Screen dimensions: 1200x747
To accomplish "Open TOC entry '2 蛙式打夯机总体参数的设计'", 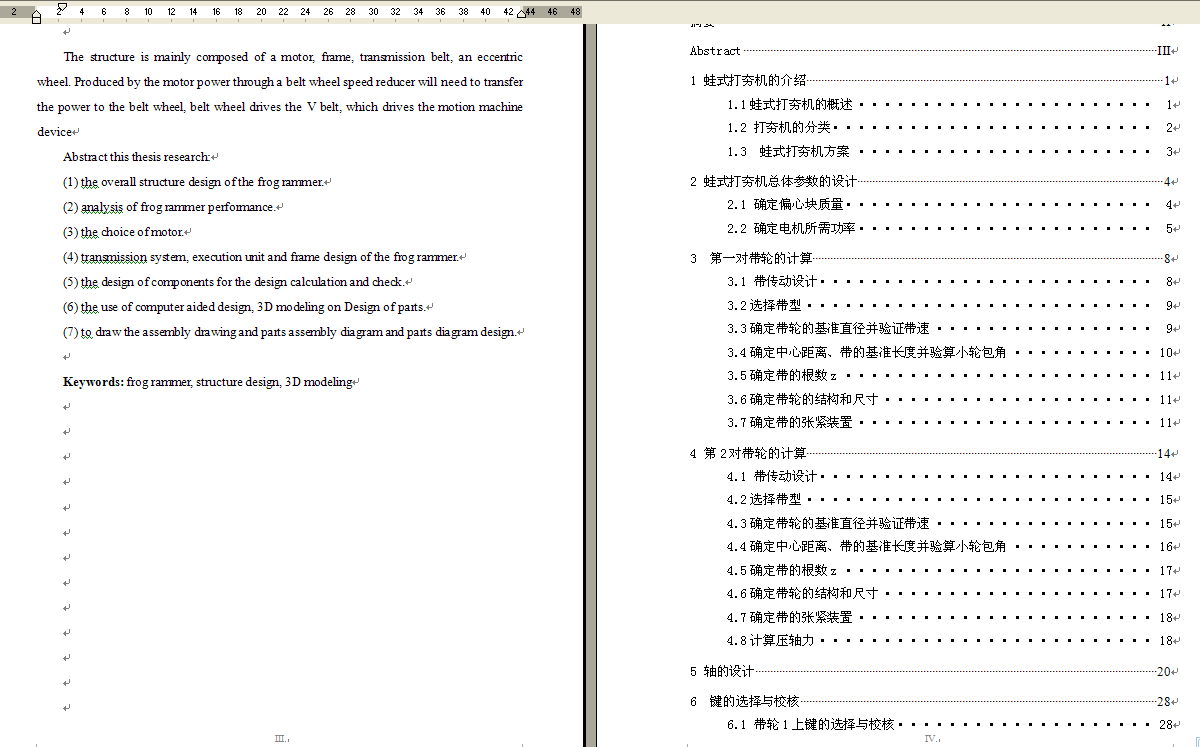I will pos(933,182).
